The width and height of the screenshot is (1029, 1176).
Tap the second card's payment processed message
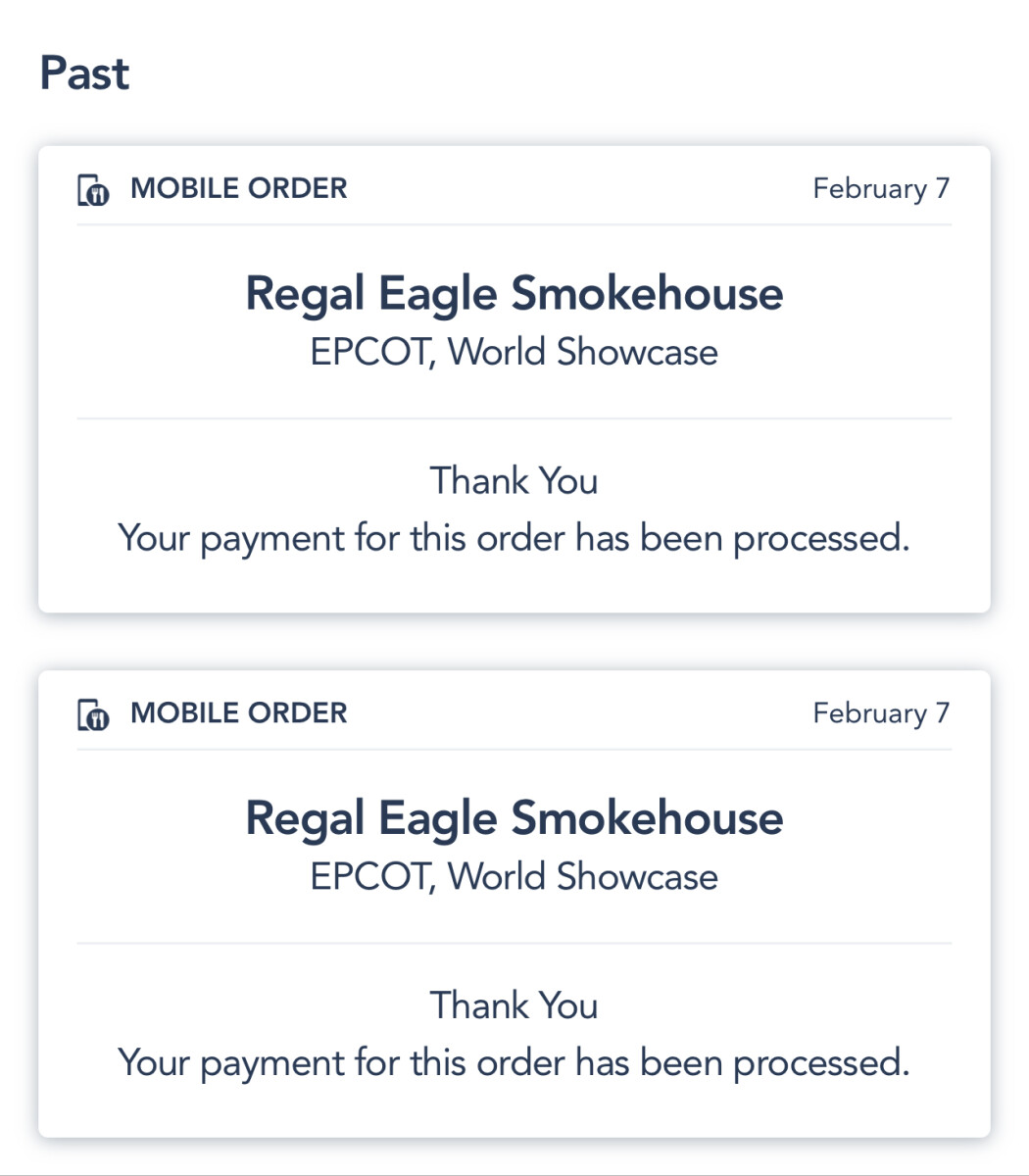point(514,1062)
